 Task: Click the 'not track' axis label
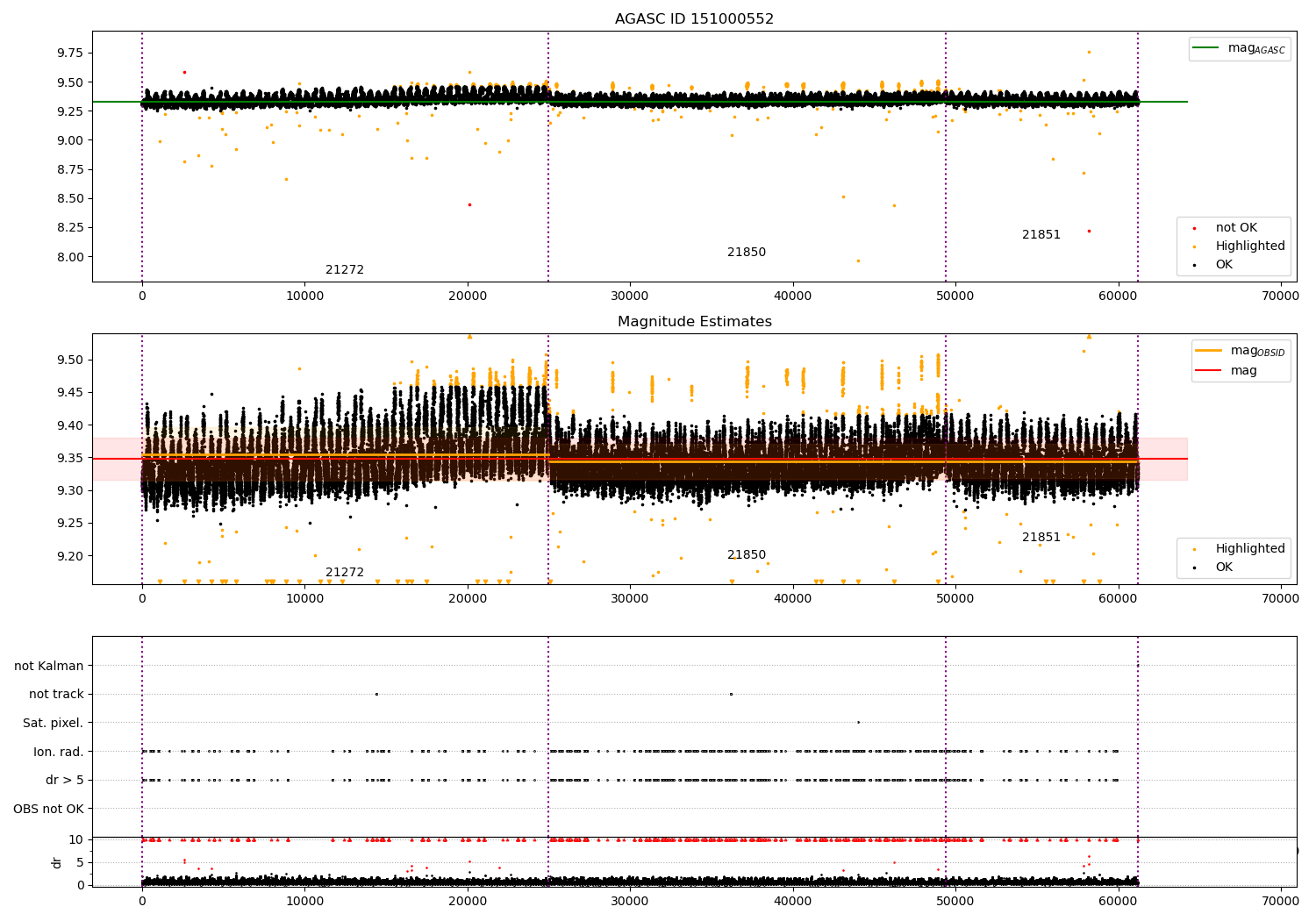56,695
